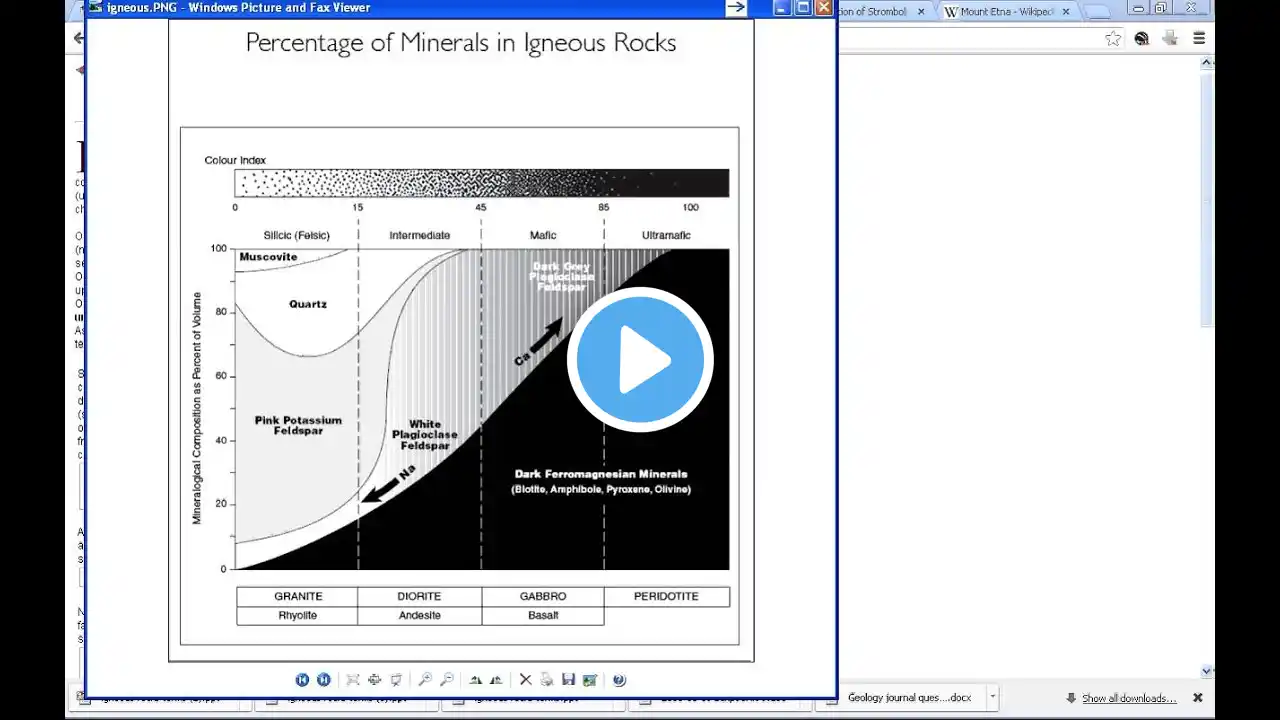Click the Quartz label in the diagram
Screen dimensions: 1280x720
pyautogui.click(x=308, y=304)
